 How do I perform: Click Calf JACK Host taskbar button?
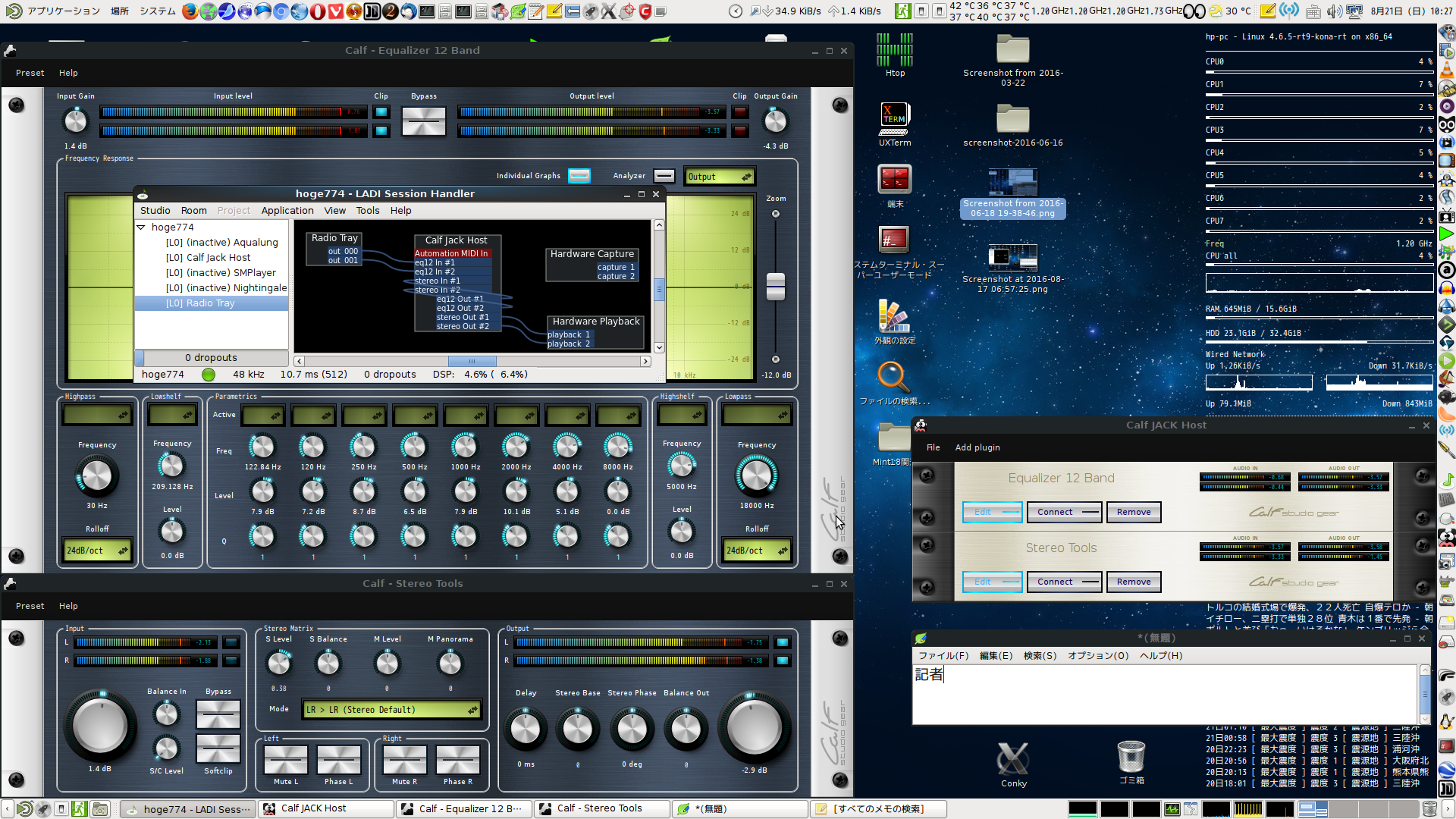click(326, 809)
